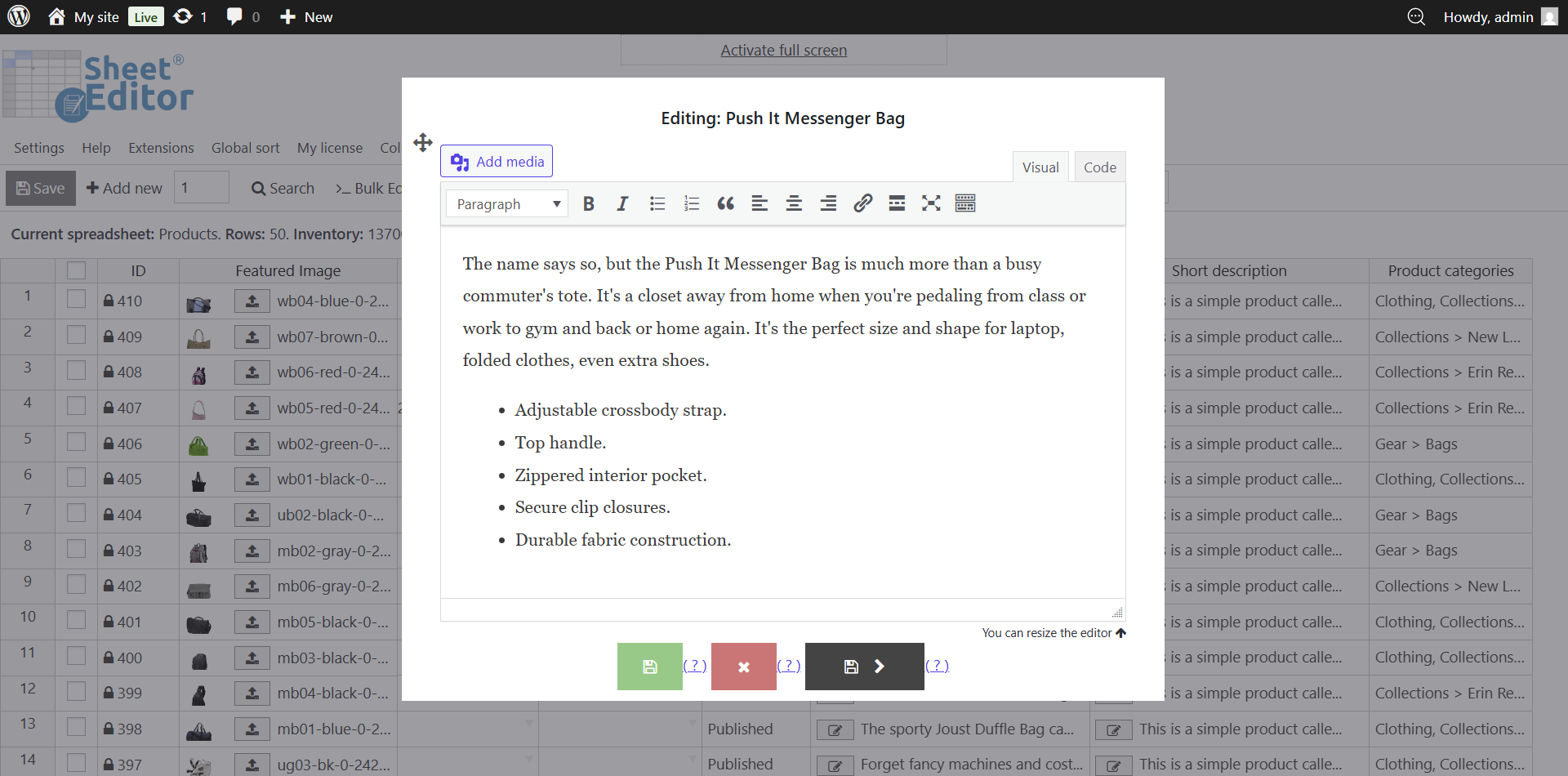Select checkbox for product row 410

(x=76, y=299)
